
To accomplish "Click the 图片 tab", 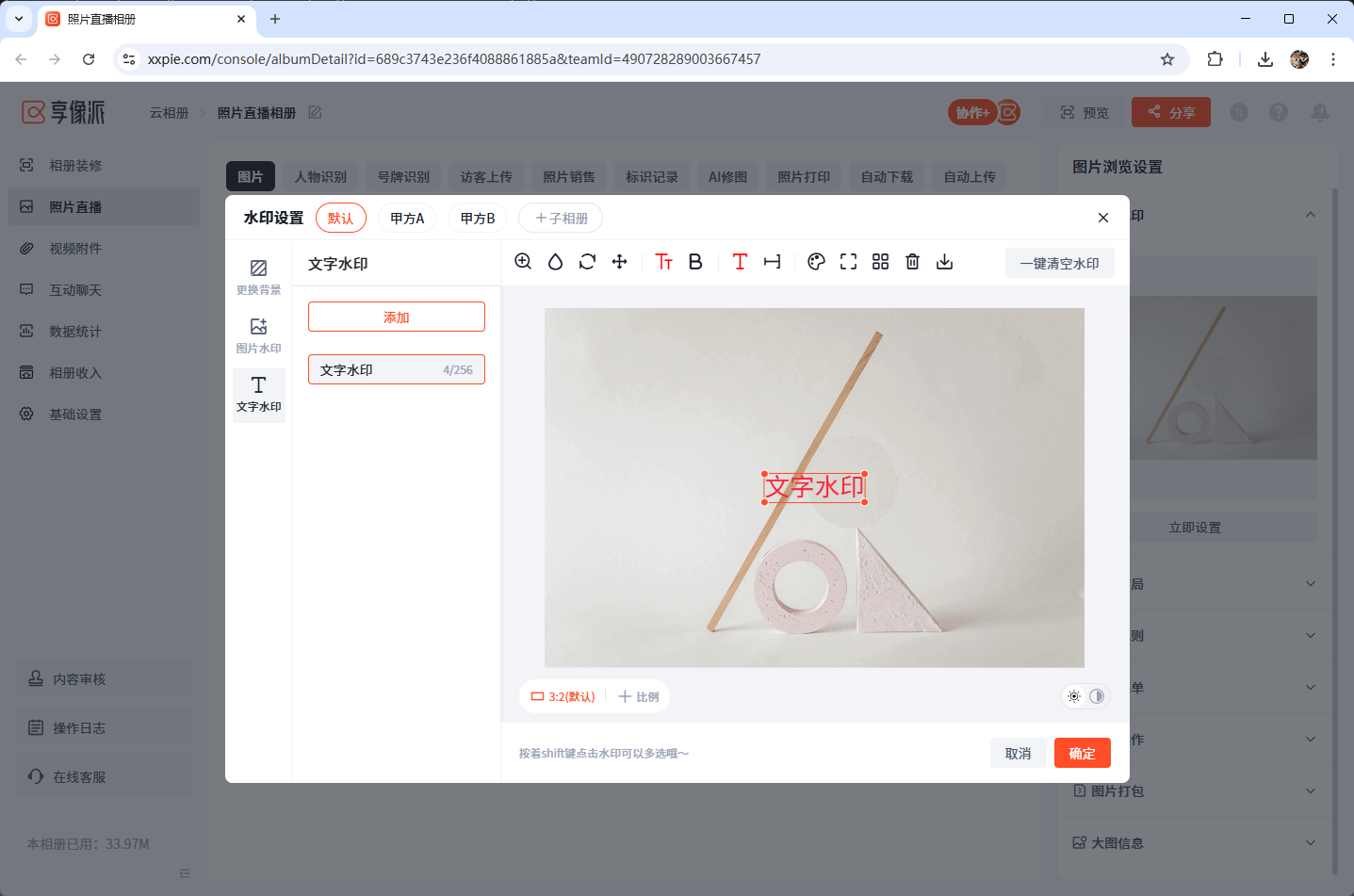I will click(251, 176).
